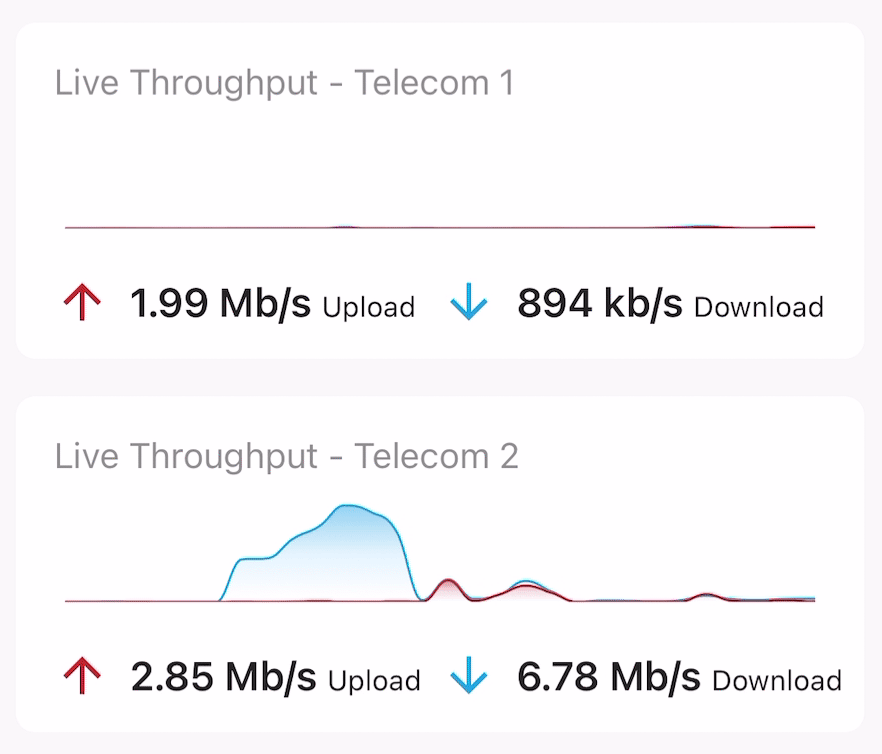The height and width of the screenshot is (754, 882).
Task: Click the red upload arrow for Telecom 1
Action: (x=82, y=302)
